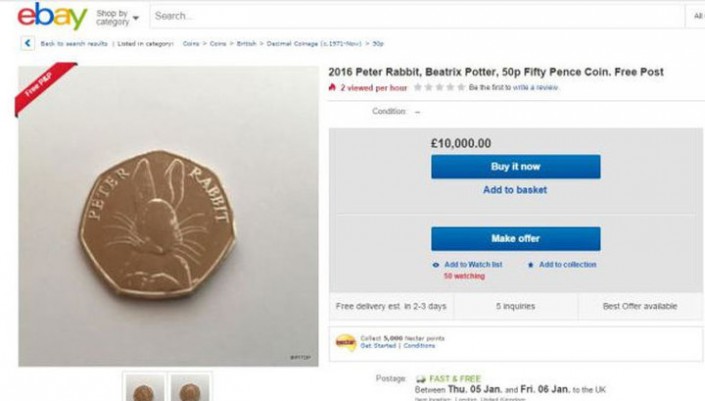Open the Shop by category dropdown
705x401 pixels.
point(117,17)
